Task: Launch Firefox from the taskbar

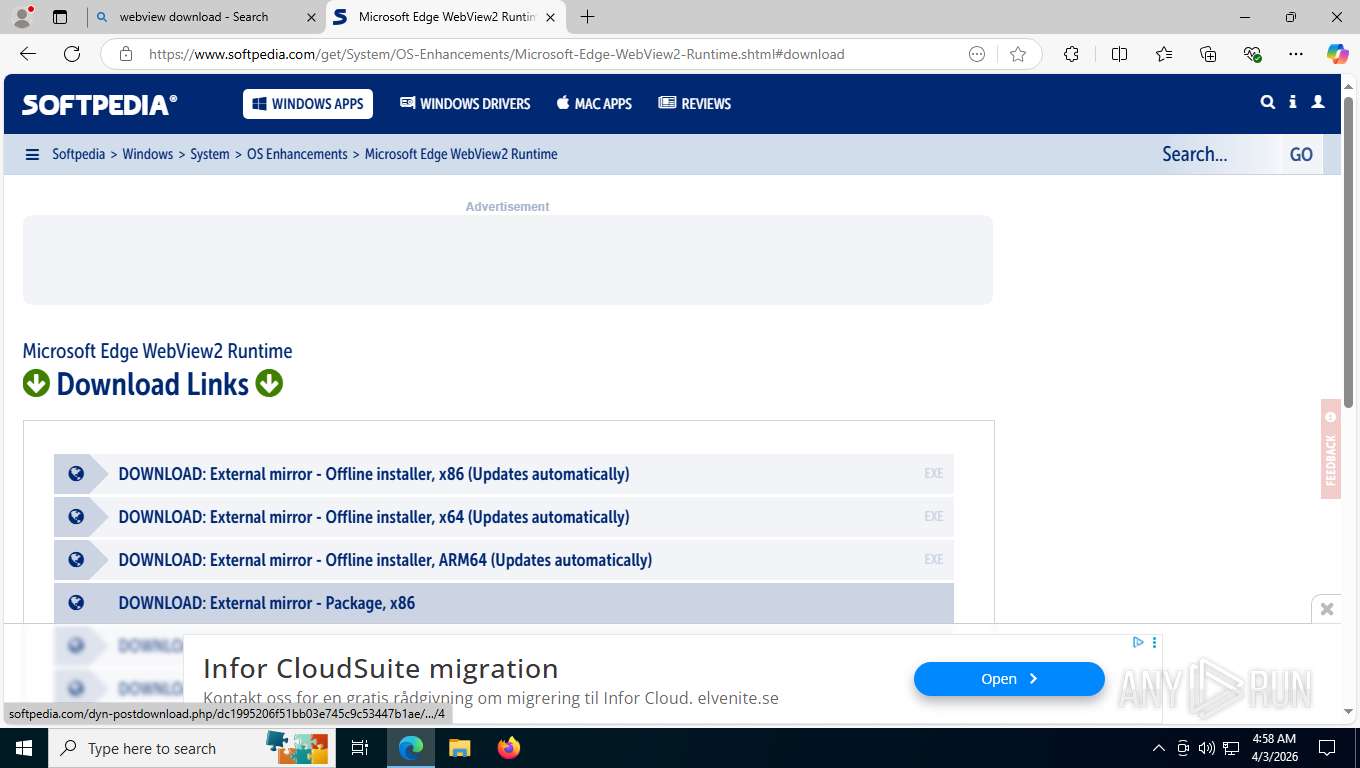Action: click(x=509, y=748)
